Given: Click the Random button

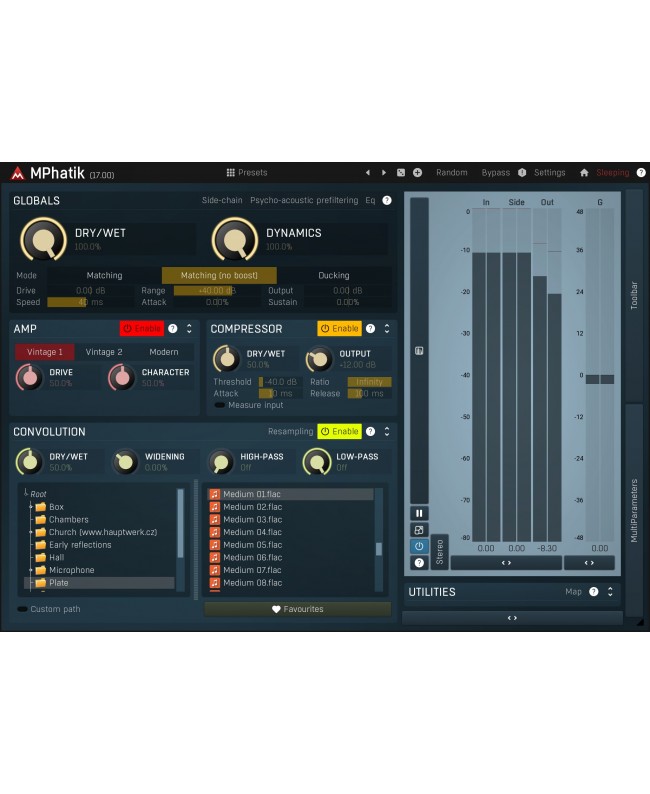Looking at the screenshot, I should click(452, 173).
